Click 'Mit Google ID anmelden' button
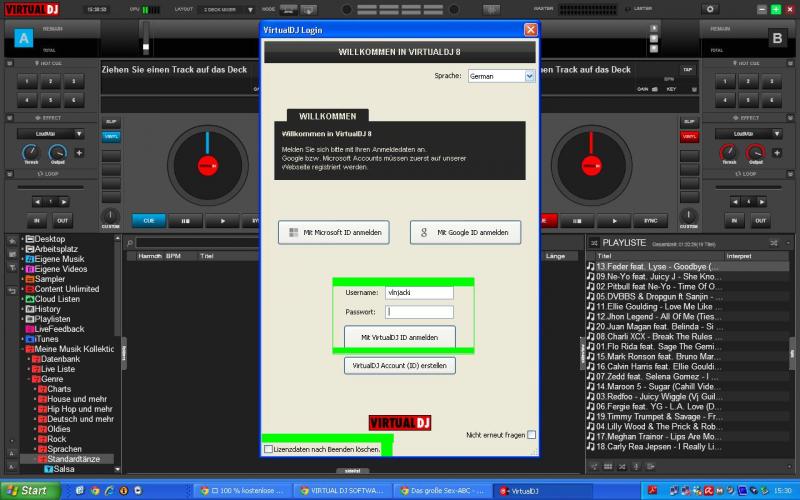The height and width of the screenshot is (500, 800). coord(465,232)
